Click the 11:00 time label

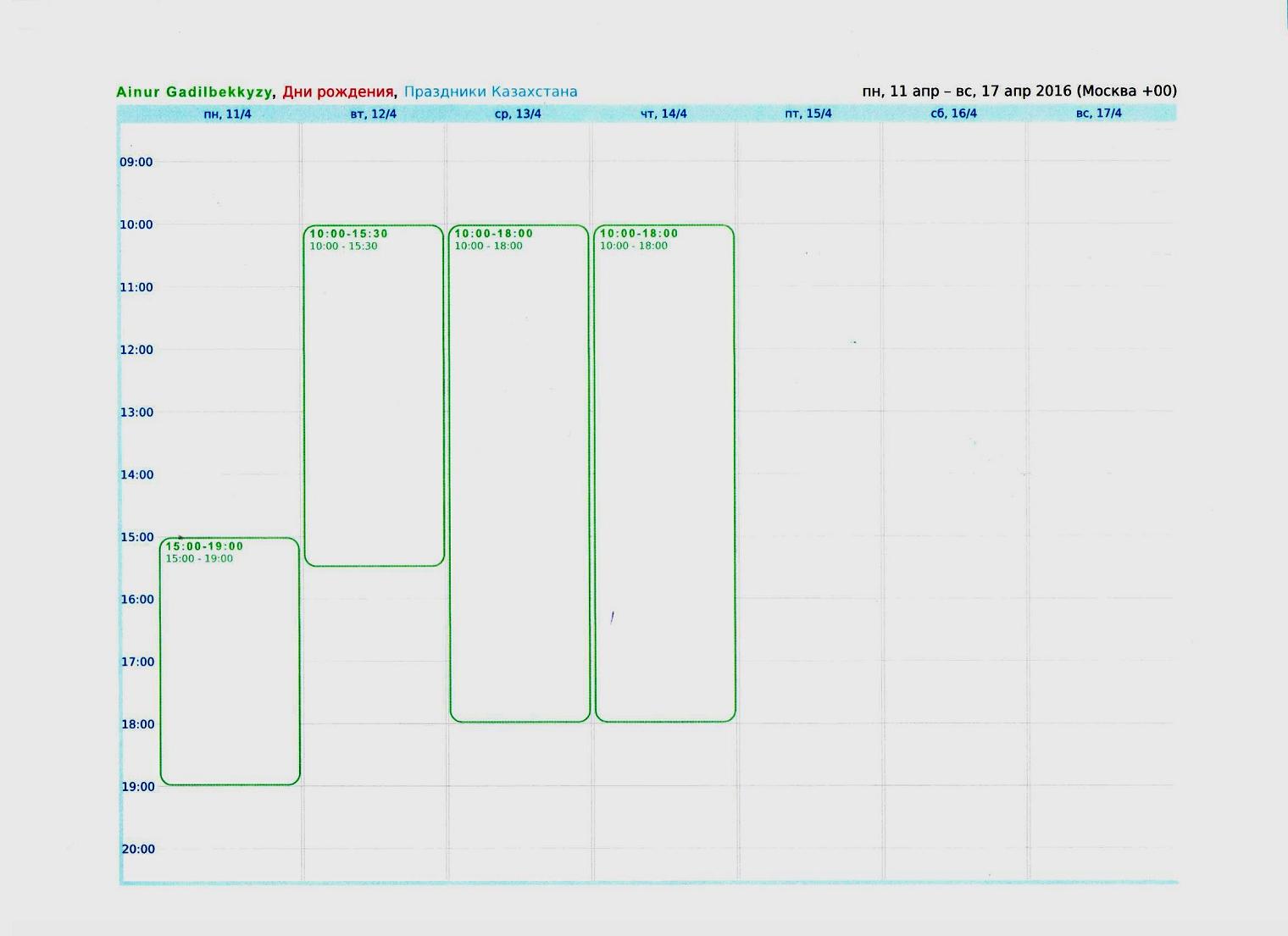[136, 288]
